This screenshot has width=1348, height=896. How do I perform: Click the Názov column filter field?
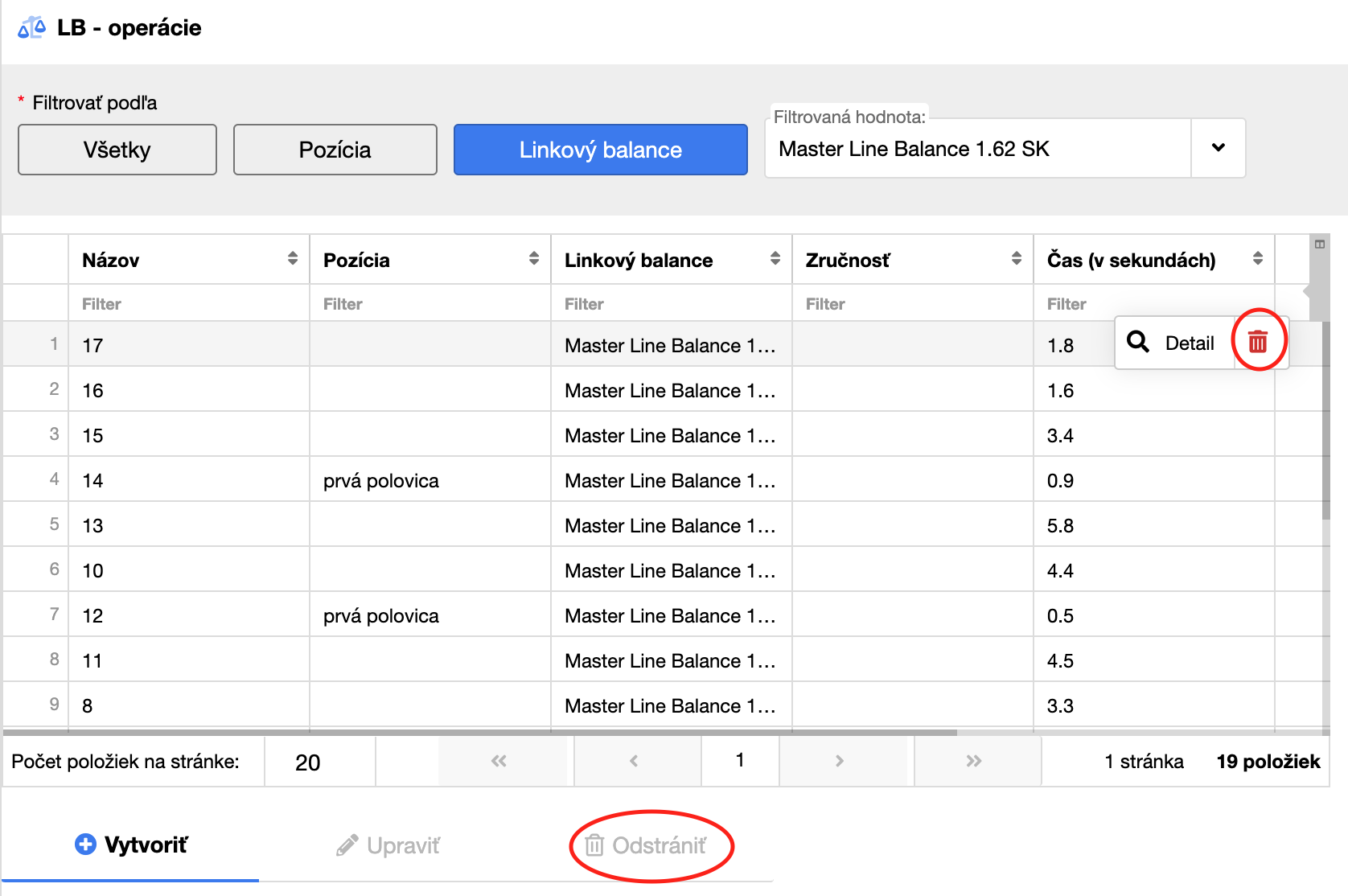click(x=189, y=304)
